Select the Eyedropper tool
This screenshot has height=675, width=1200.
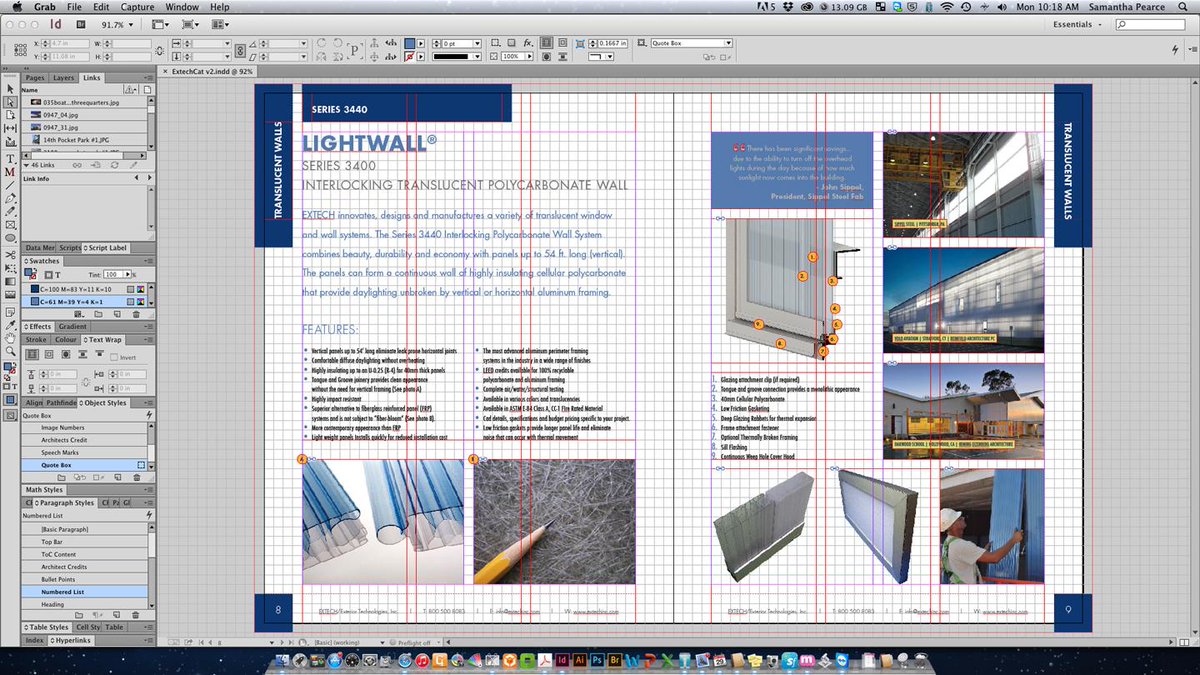(10, 325)
